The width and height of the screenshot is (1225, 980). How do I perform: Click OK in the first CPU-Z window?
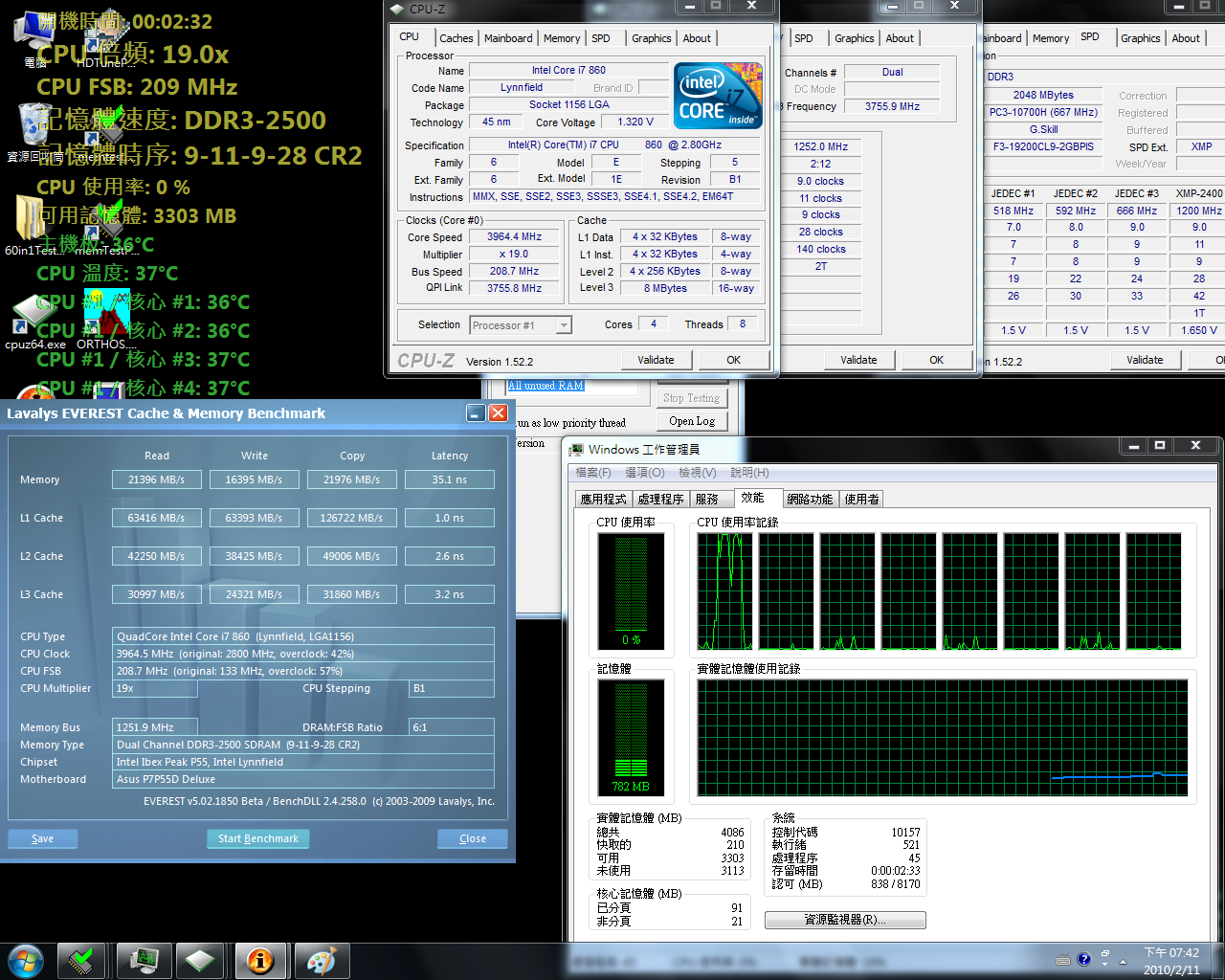(x=733, y=360)
